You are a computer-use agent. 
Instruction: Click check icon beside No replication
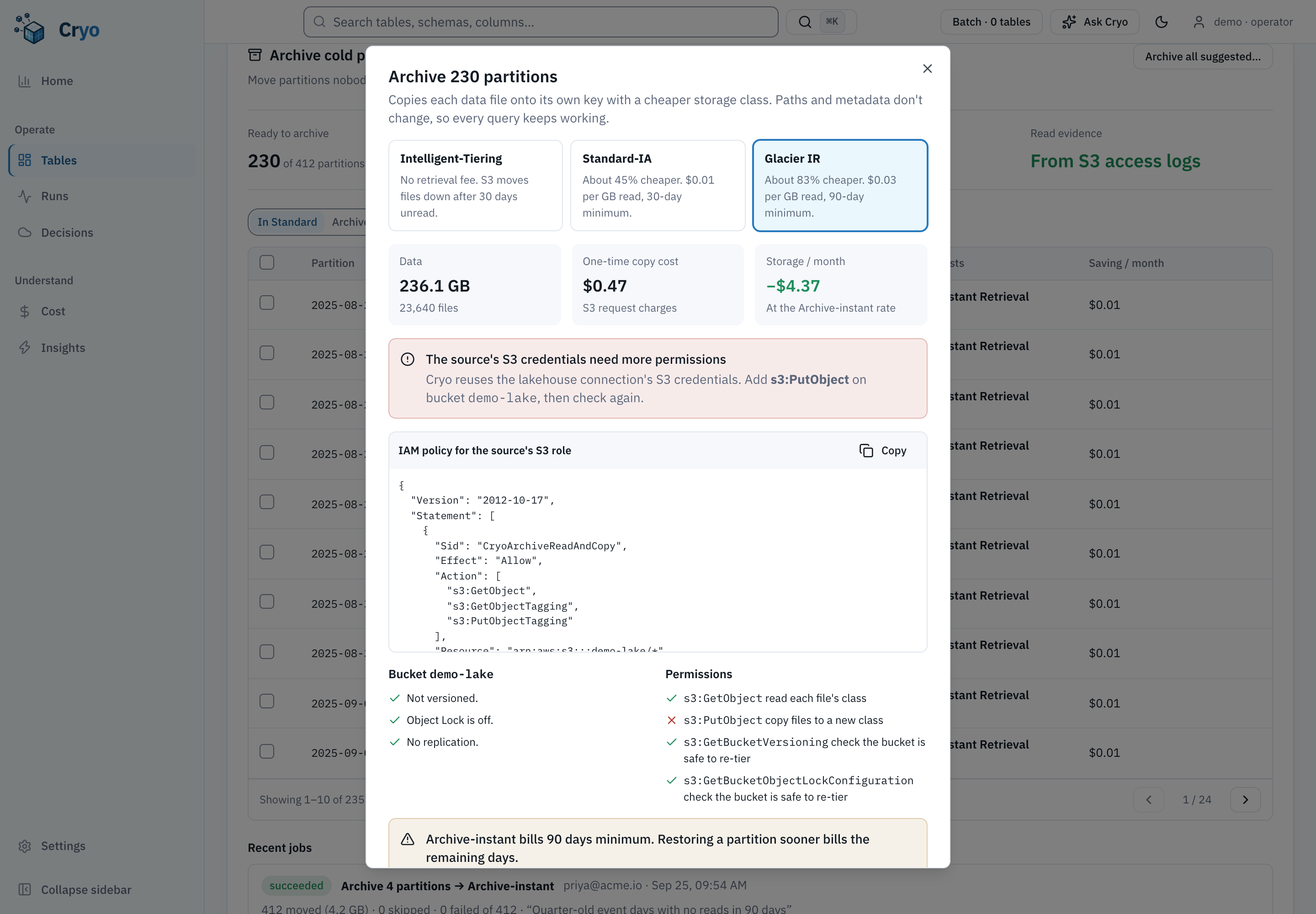394,742
